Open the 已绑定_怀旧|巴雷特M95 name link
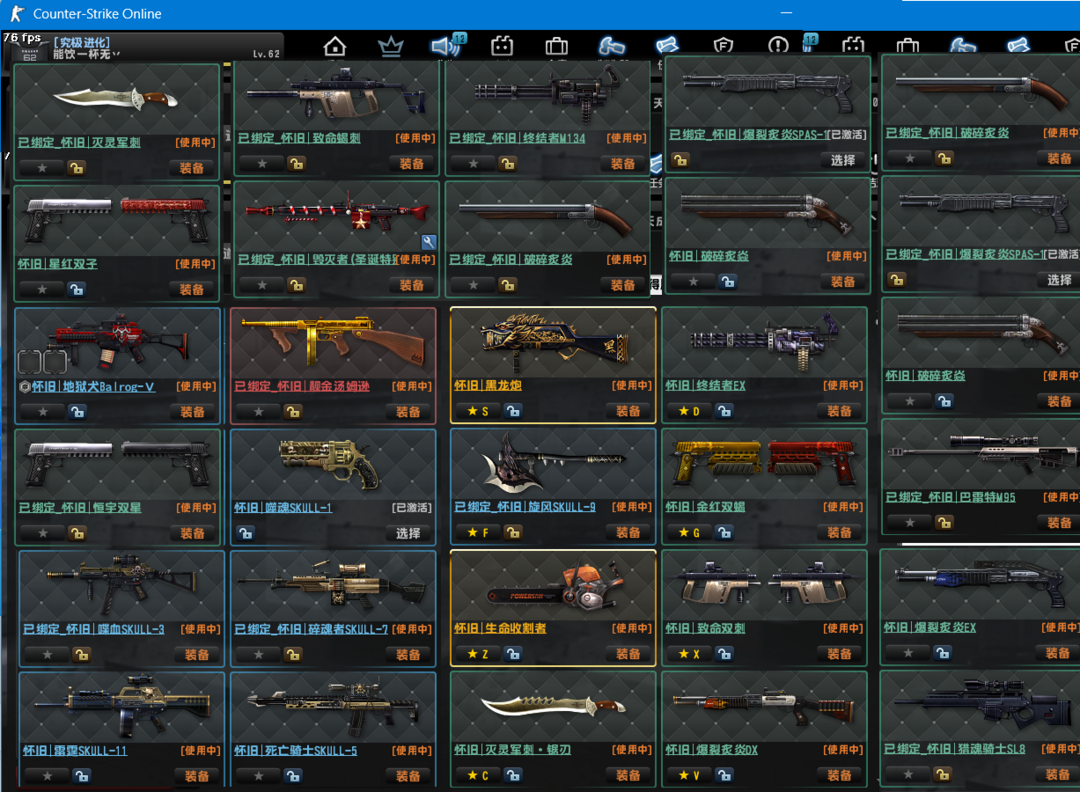Image resolution: width=1080 pixels, height=792 pixels. pos(951,497)
